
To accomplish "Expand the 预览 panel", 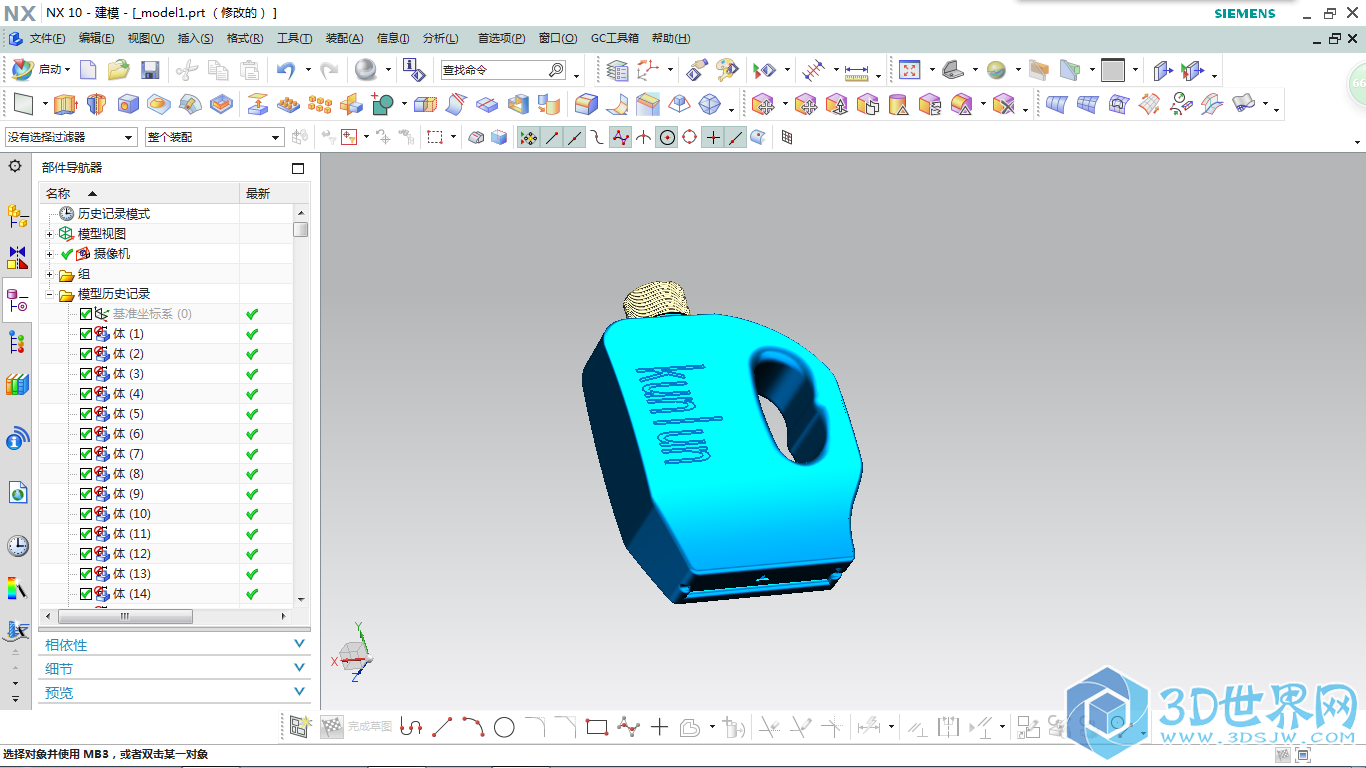I will pyautogui.click(x=175, y=692).
